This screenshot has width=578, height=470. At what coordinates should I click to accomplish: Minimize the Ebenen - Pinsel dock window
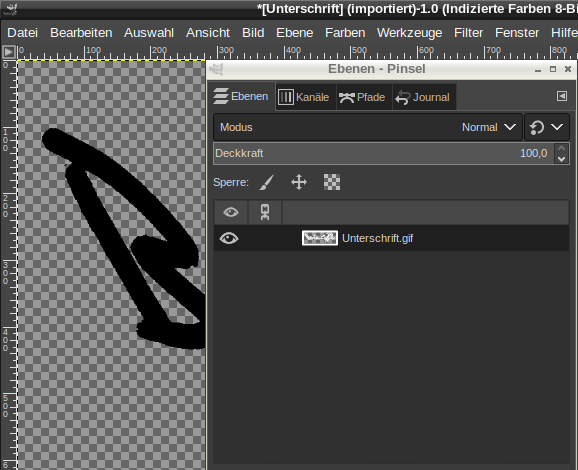538,69
